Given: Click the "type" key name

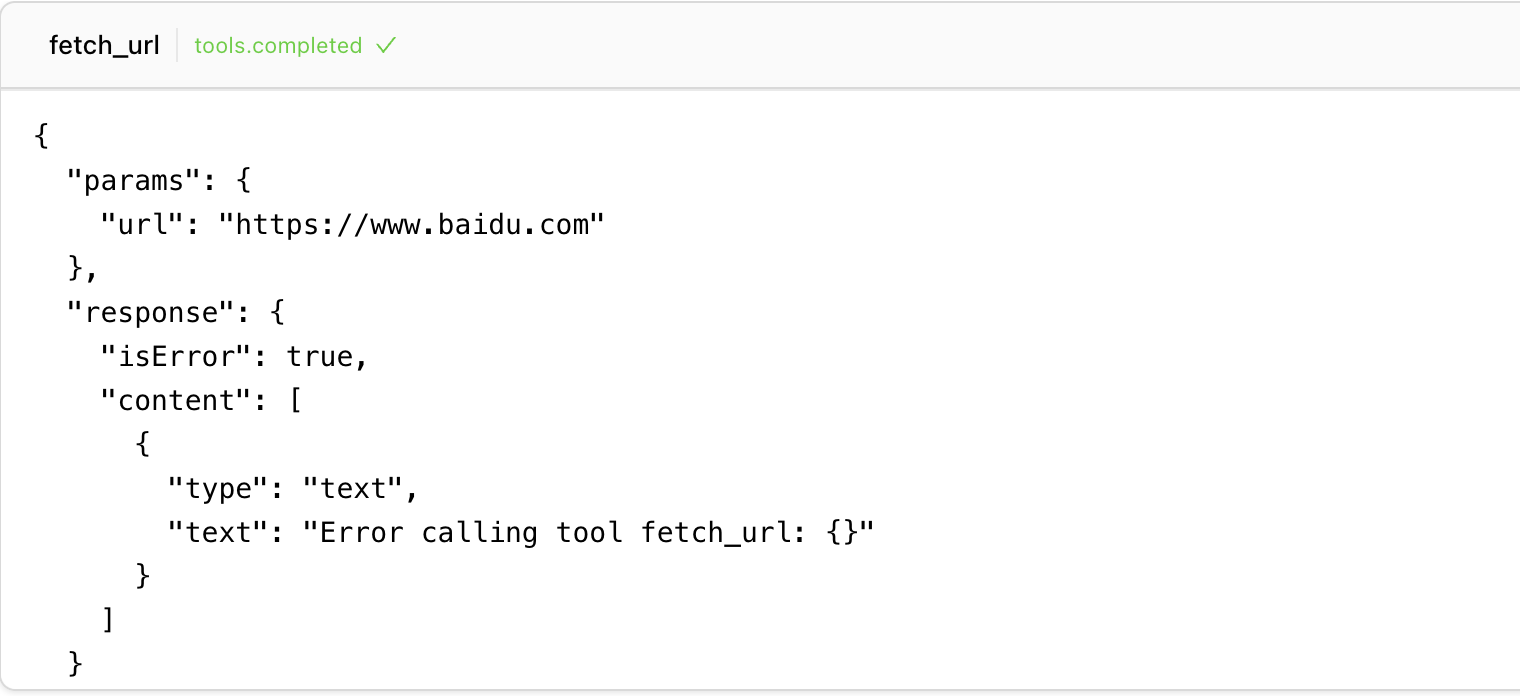Looking at the screenshot, I should pos(218,488).
